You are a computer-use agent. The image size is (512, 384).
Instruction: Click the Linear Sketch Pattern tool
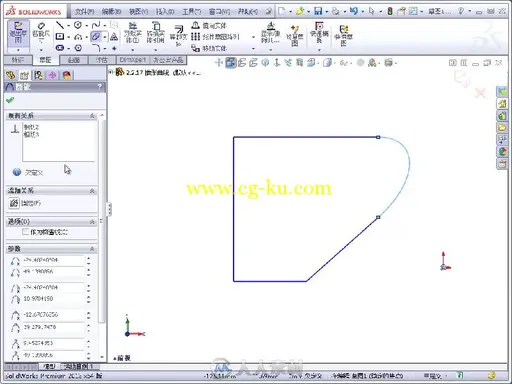pyautogui.click(x=215, y=37)
